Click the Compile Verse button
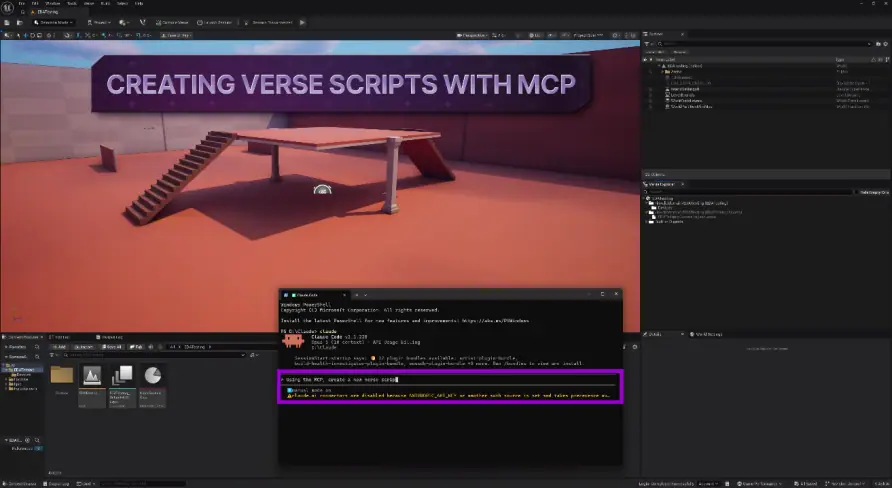This screenshot has height=488, width=892. click(172, 23)
